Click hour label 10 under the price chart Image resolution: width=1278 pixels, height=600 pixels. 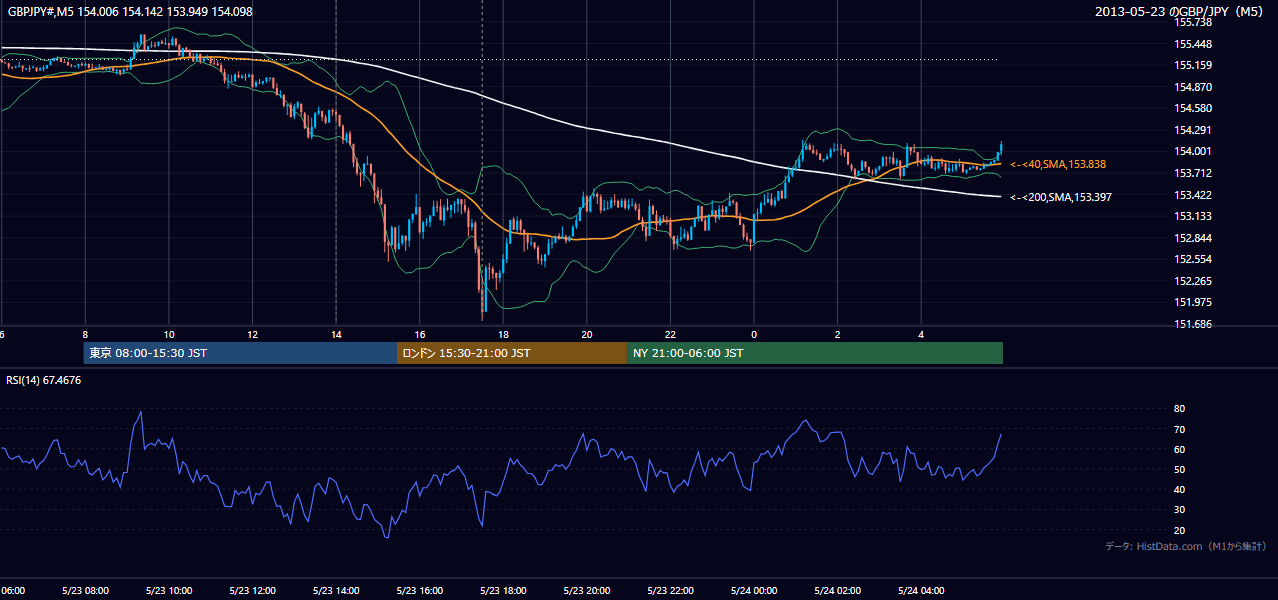coord(169,334)
